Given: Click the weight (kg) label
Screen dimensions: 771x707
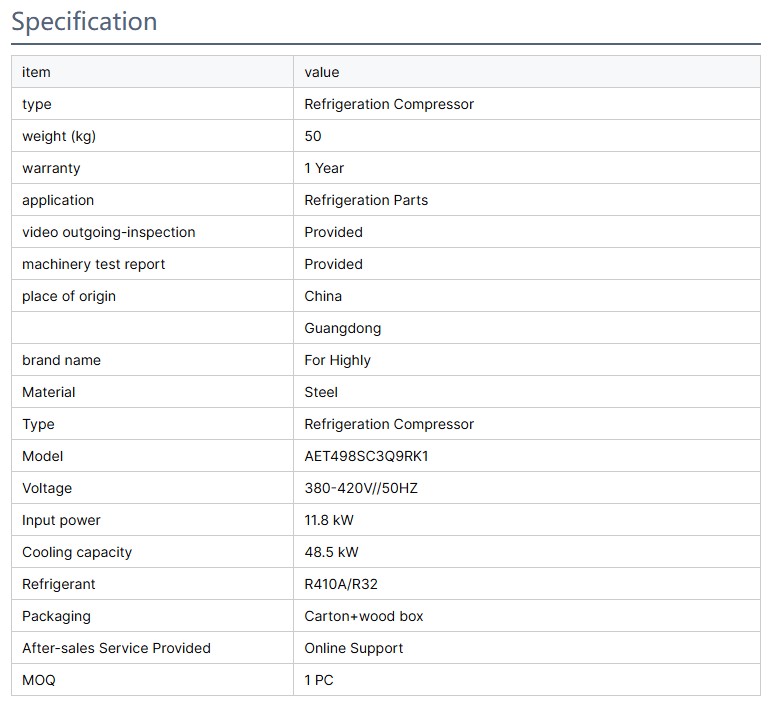Looking at the screenshot, I should (59, 136).
